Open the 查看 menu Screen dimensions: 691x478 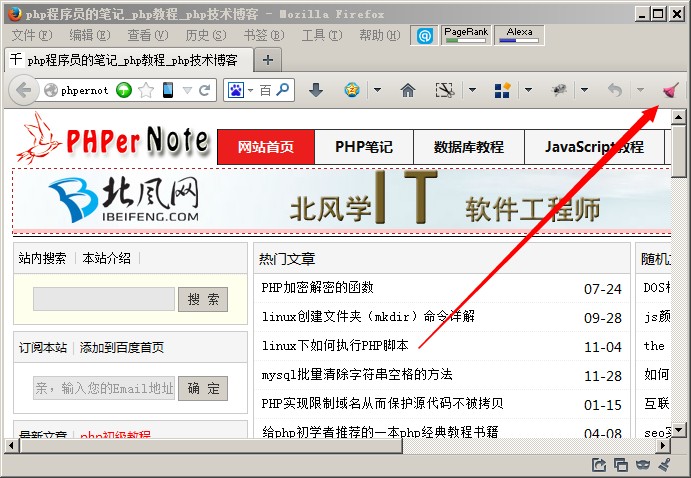[x=148, y=35]
